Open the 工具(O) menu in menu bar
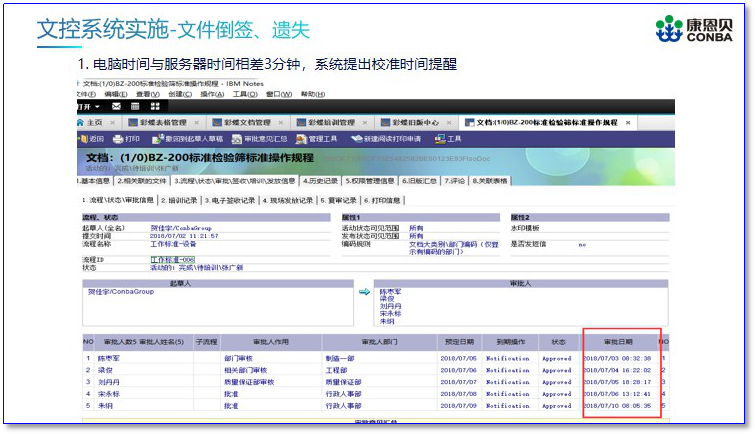The image size is (755, 434). pos(244,94)
